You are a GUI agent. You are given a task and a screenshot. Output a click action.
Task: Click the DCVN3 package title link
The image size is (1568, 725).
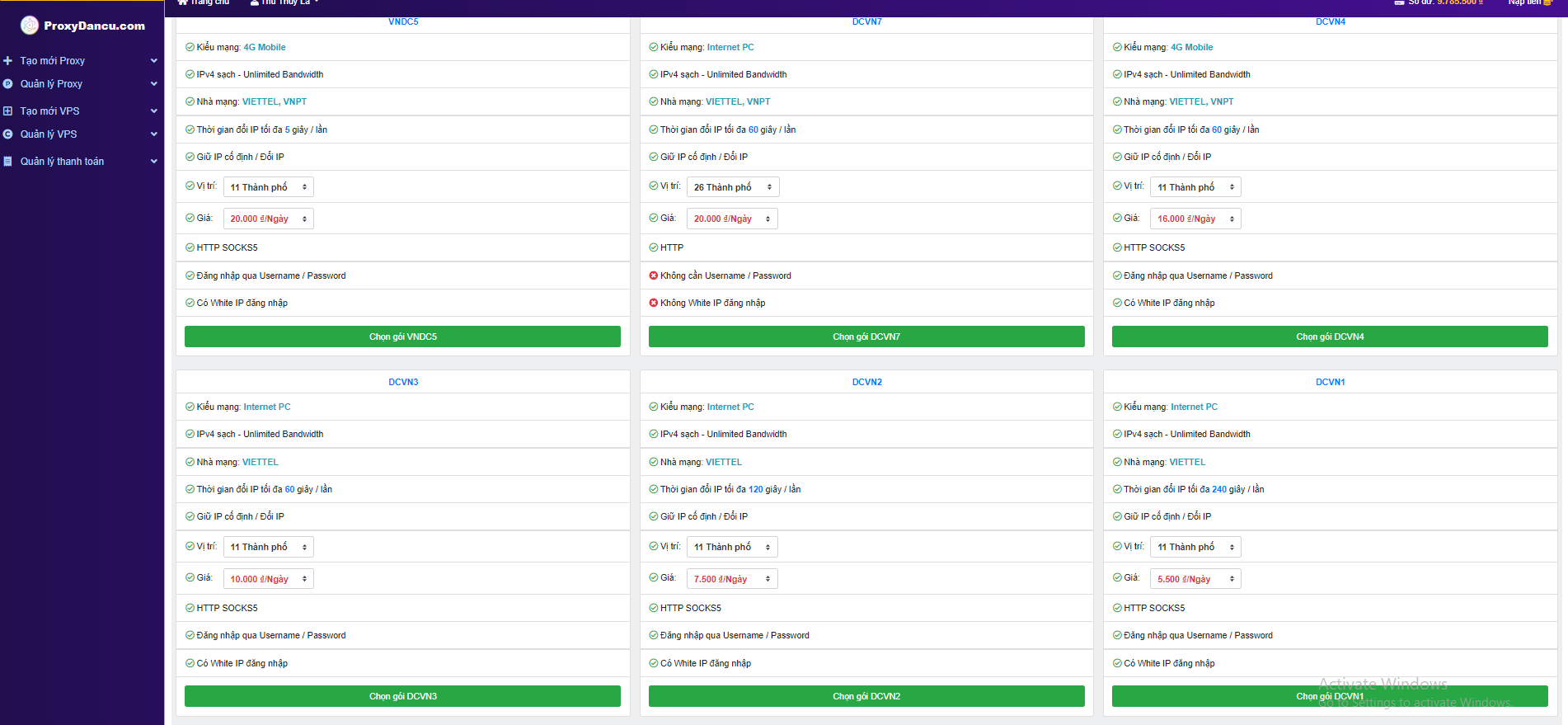click(x=403, y=382)
